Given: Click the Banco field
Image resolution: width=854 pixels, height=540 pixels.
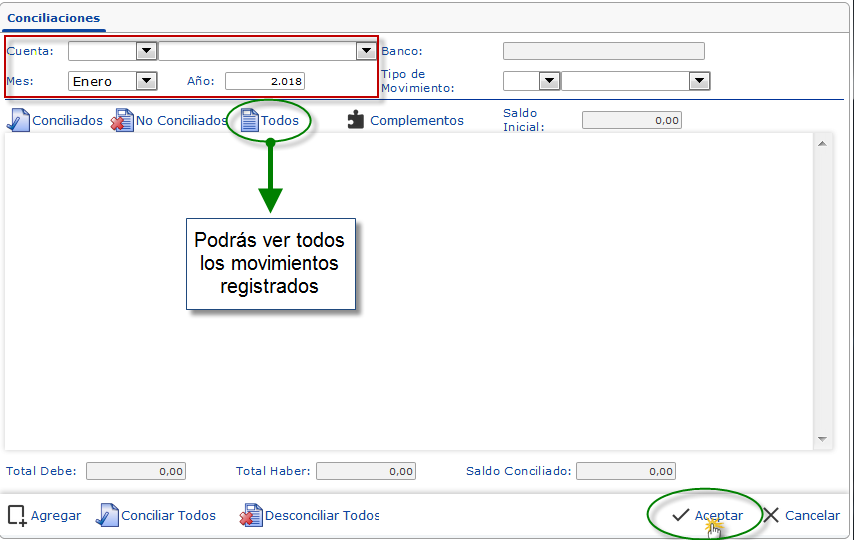Looking at the screenshot, I should [x=603, y=51].
